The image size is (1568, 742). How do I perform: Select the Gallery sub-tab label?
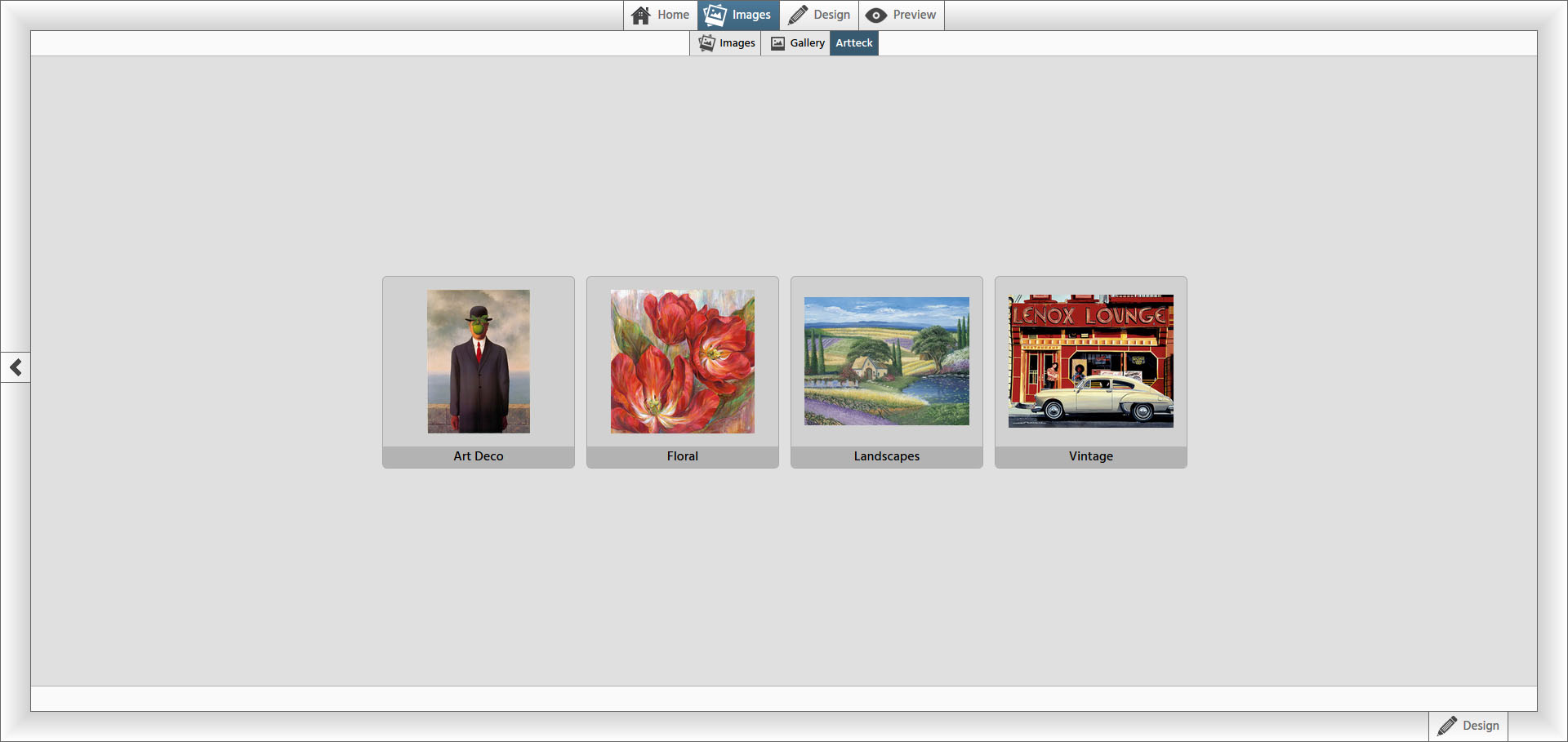(x=807, y=43)
